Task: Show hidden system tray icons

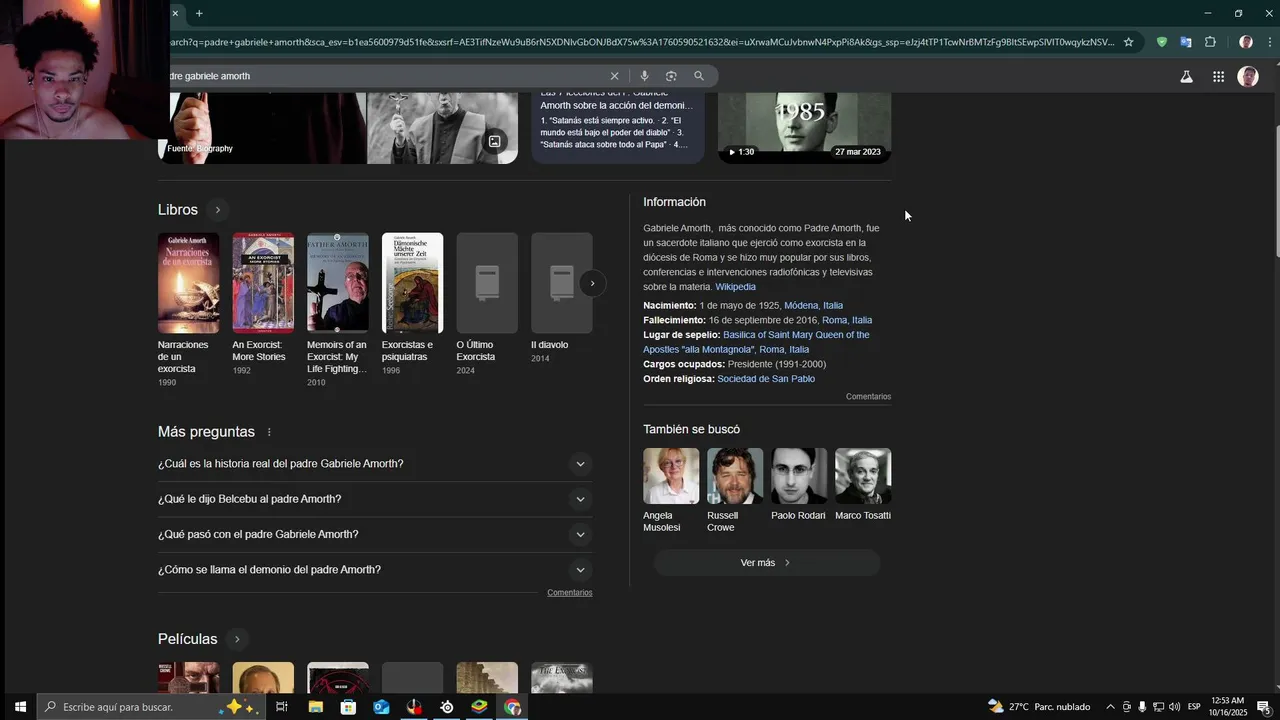Action: (x=1109, y=707)
